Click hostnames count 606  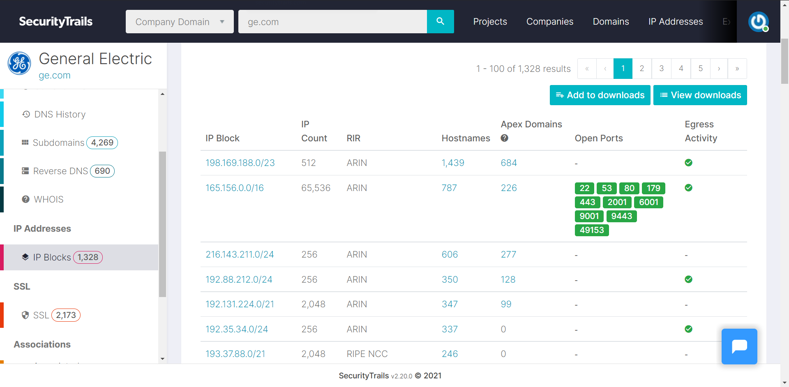tap(450, 254)
